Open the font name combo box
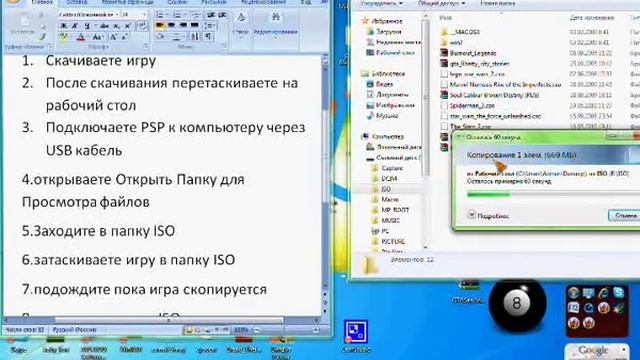640x360 pixels. tap(89, 15)
